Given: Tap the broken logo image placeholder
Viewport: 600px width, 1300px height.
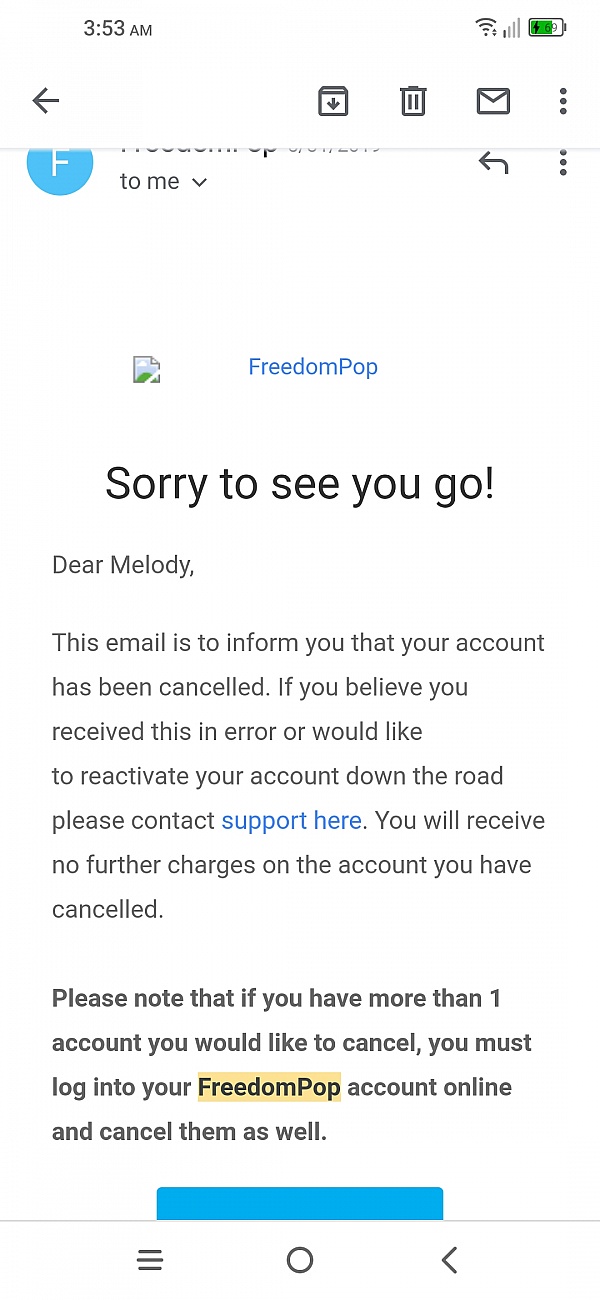Looking at the screenshot, I should tap(147, 370).
